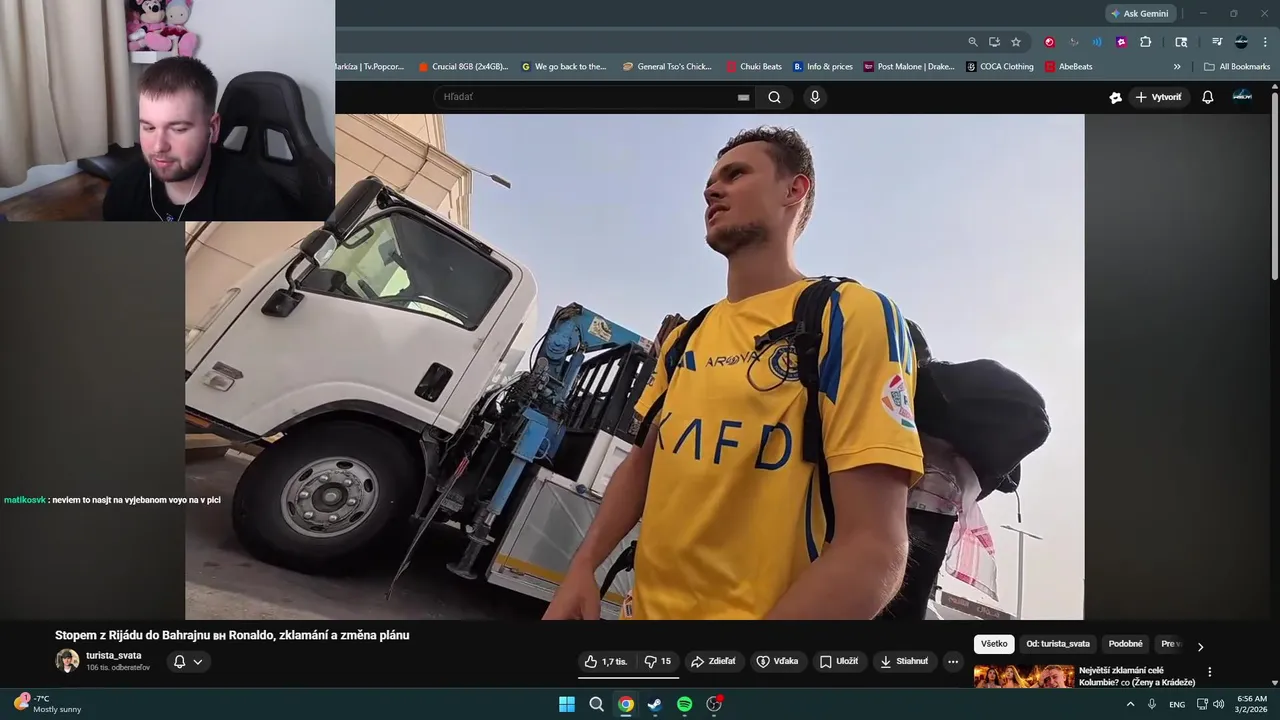Open Steam from the taskbar
Viewport: 1280px width, 720px height.
[x=655, y=704]
